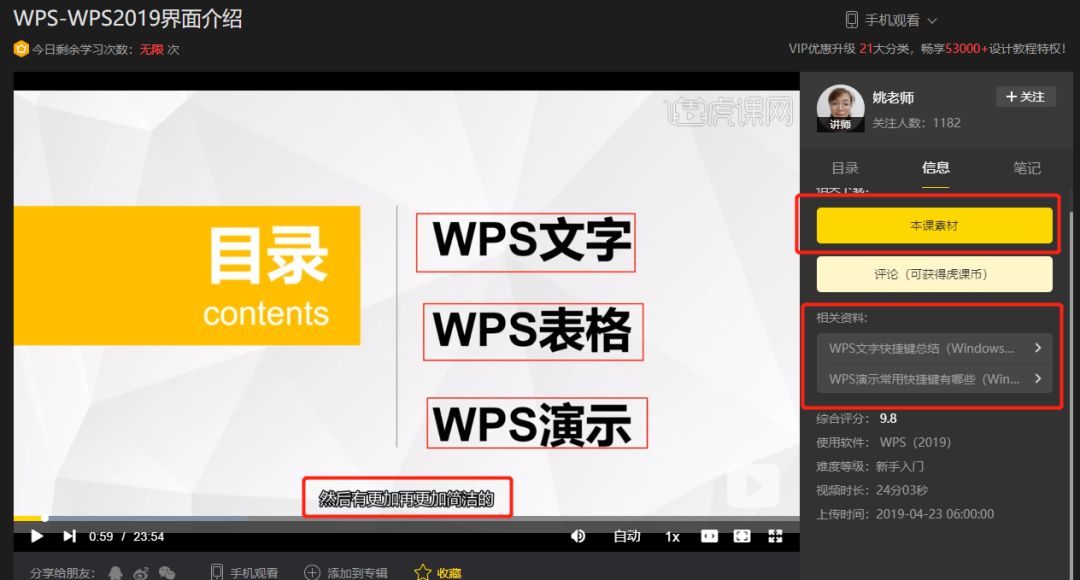Open WPS文字快捷键总结 related material
The width and height of the screenshot is (1080, 580).
[x=934, y=349]
